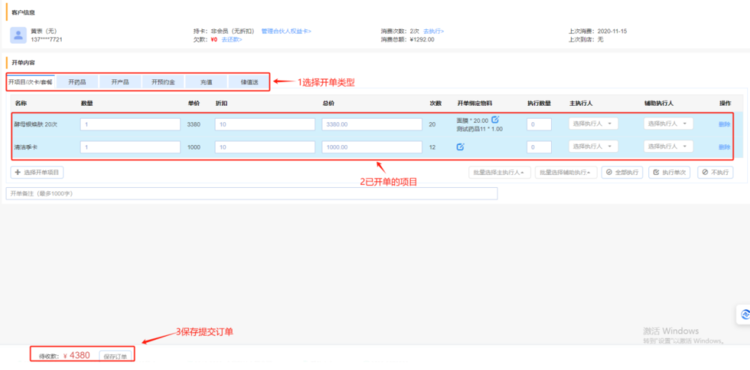Open 主执行人 dropdown for 清洁季卡 row

point(593,147)
